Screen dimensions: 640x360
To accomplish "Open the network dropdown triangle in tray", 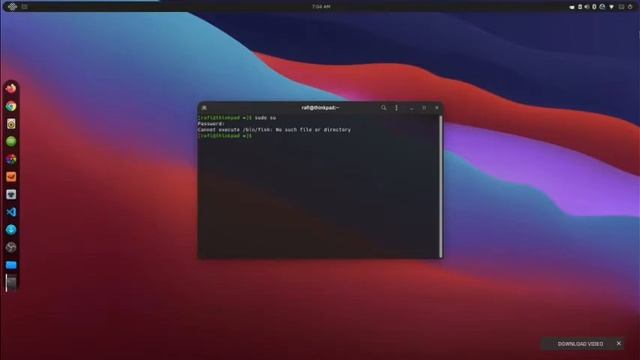I will point(611,7).
